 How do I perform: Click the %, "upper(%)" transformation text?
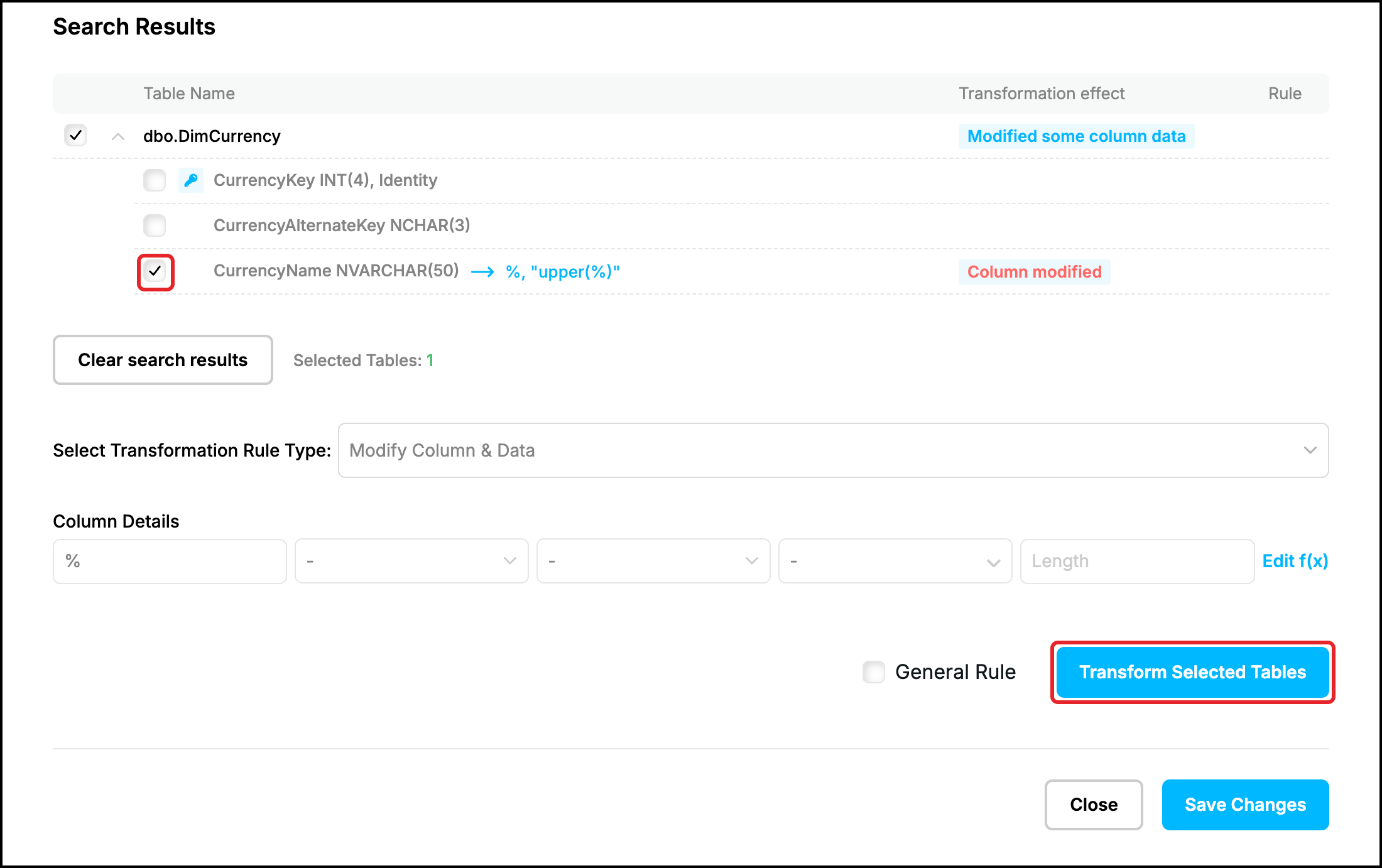[x=563, y=272]
